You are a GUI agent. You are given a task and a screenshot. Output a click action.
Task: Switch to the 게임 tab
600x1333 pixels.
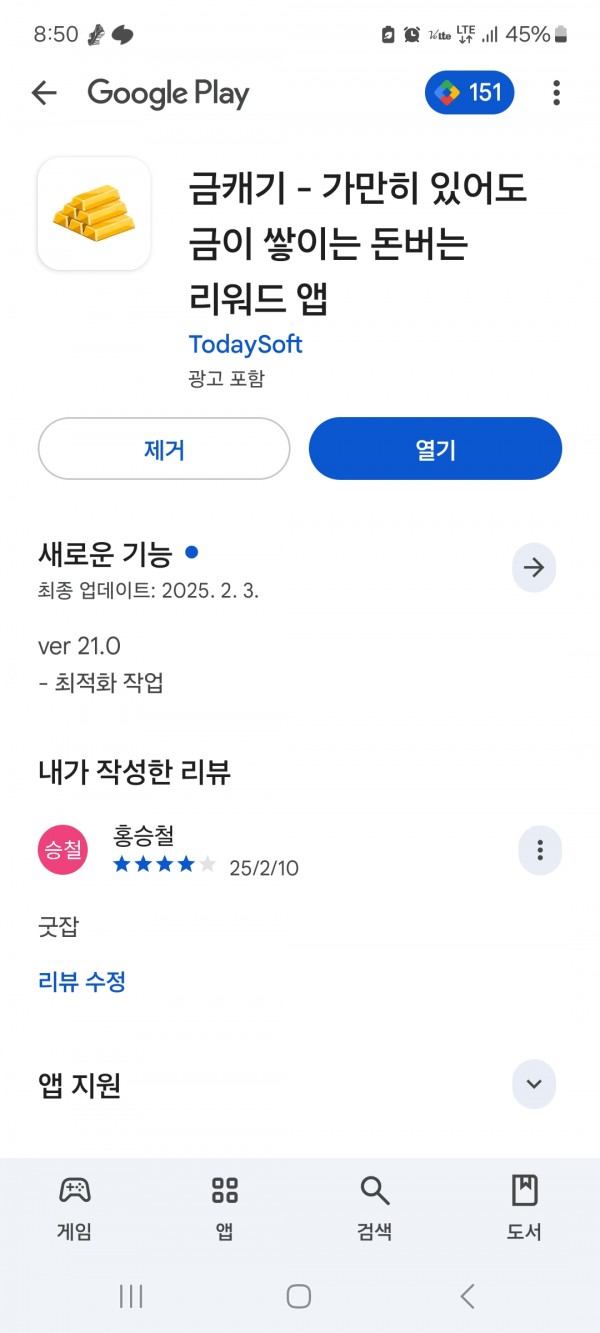74,1208
